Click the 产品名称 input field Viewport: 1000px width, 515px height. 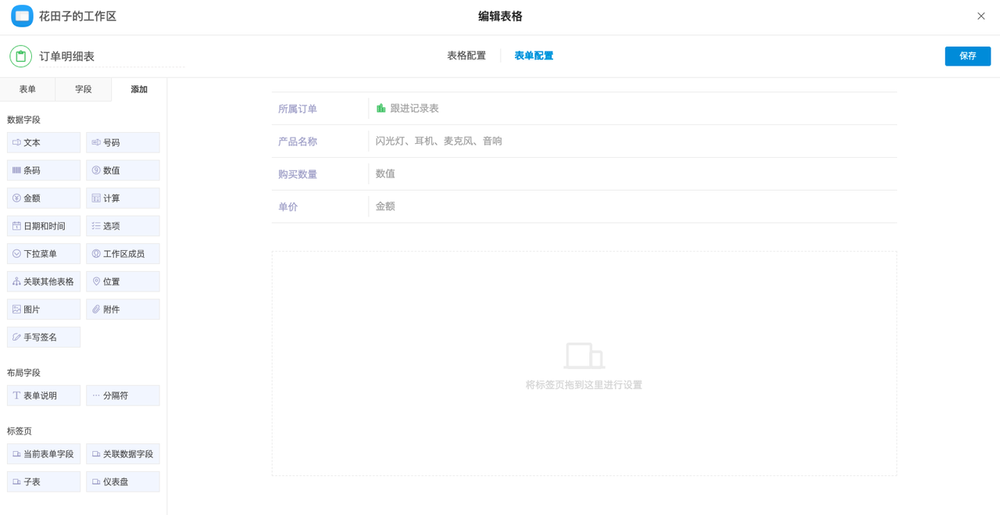coord(630,141)
